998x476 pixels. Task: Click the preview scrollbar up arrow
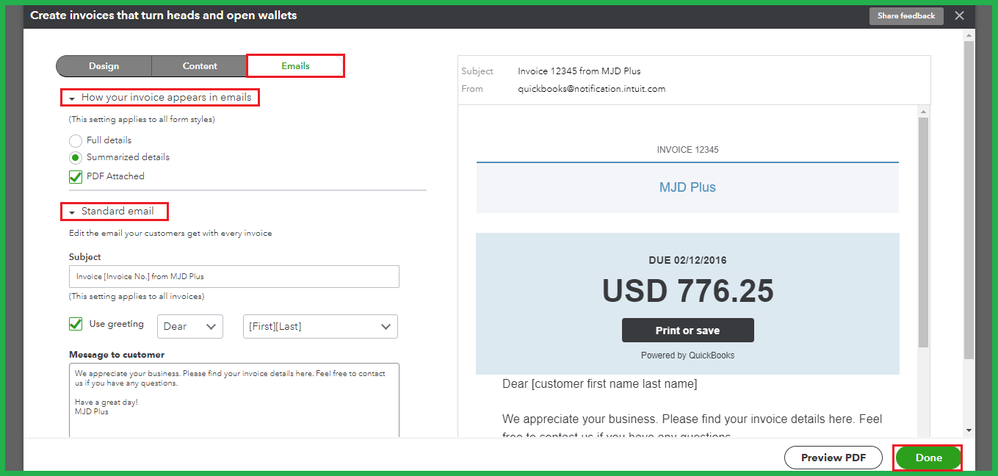pos(923,111)
